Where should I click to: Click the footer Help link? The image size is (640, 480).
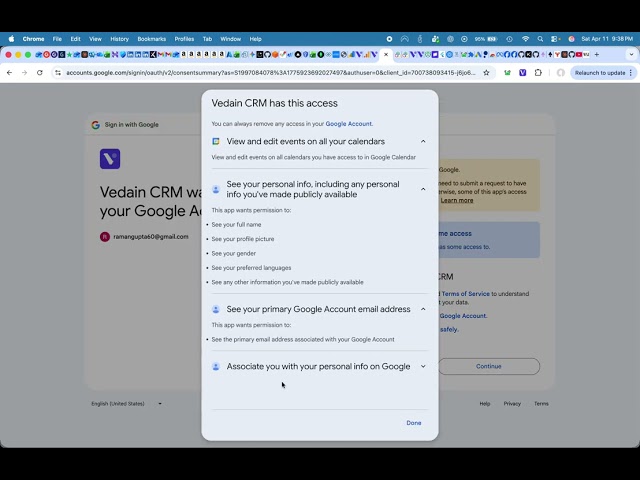click(x=484, y=404)
